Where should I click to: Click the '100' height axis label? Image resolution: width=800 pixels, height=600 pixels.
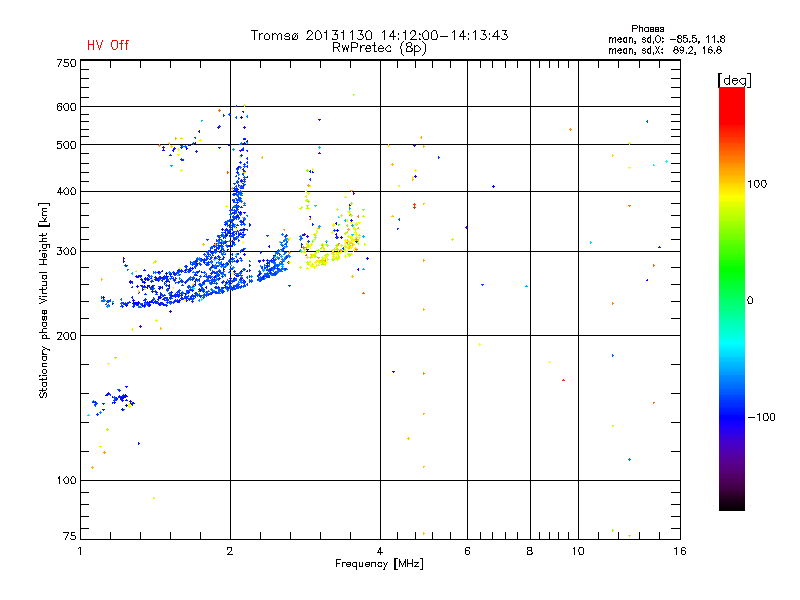click(66, 481)
